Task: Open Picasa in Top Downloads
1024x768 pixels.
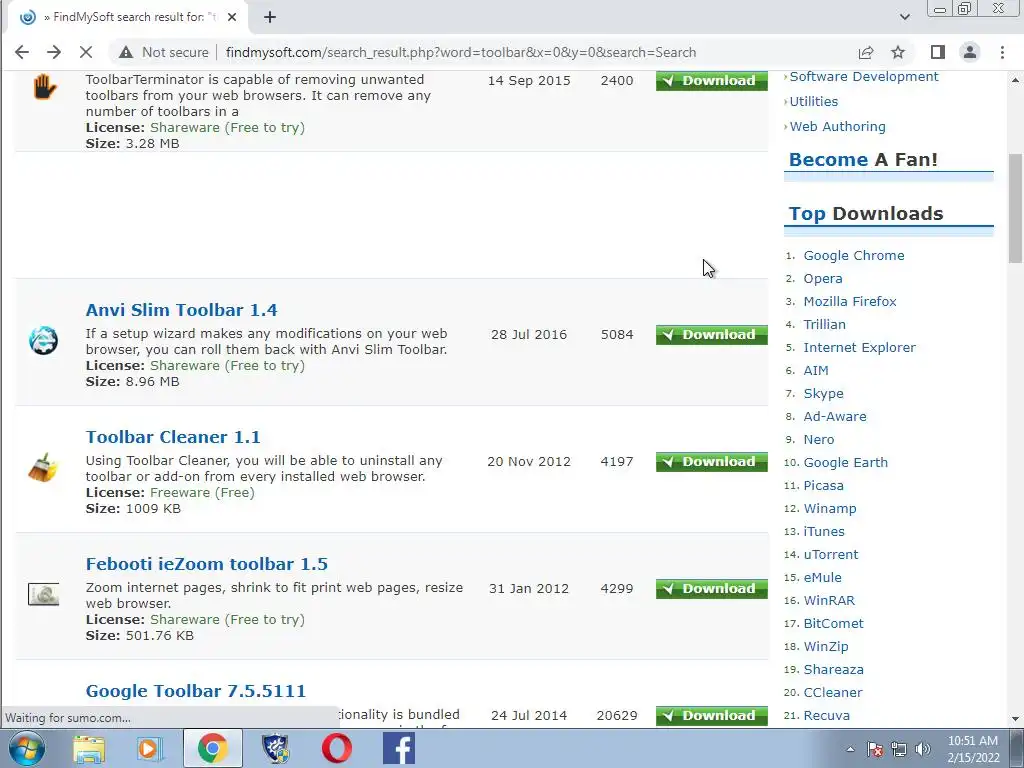Action: point(824,485)
